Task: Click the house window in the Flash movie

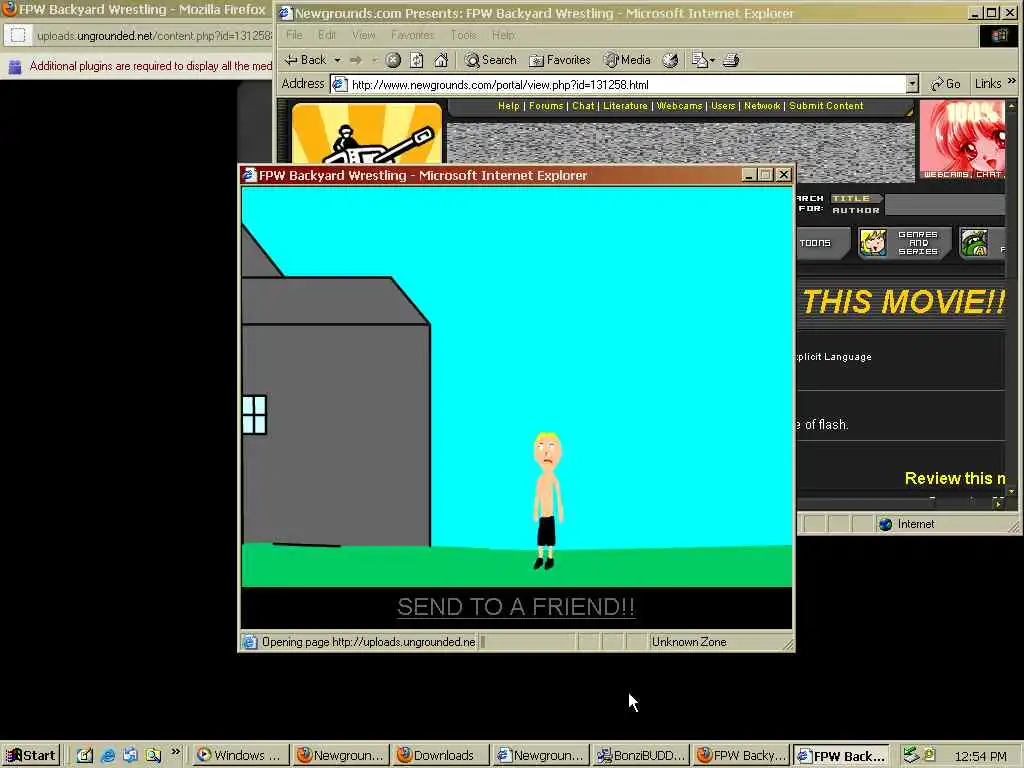Action: (254, 415)
